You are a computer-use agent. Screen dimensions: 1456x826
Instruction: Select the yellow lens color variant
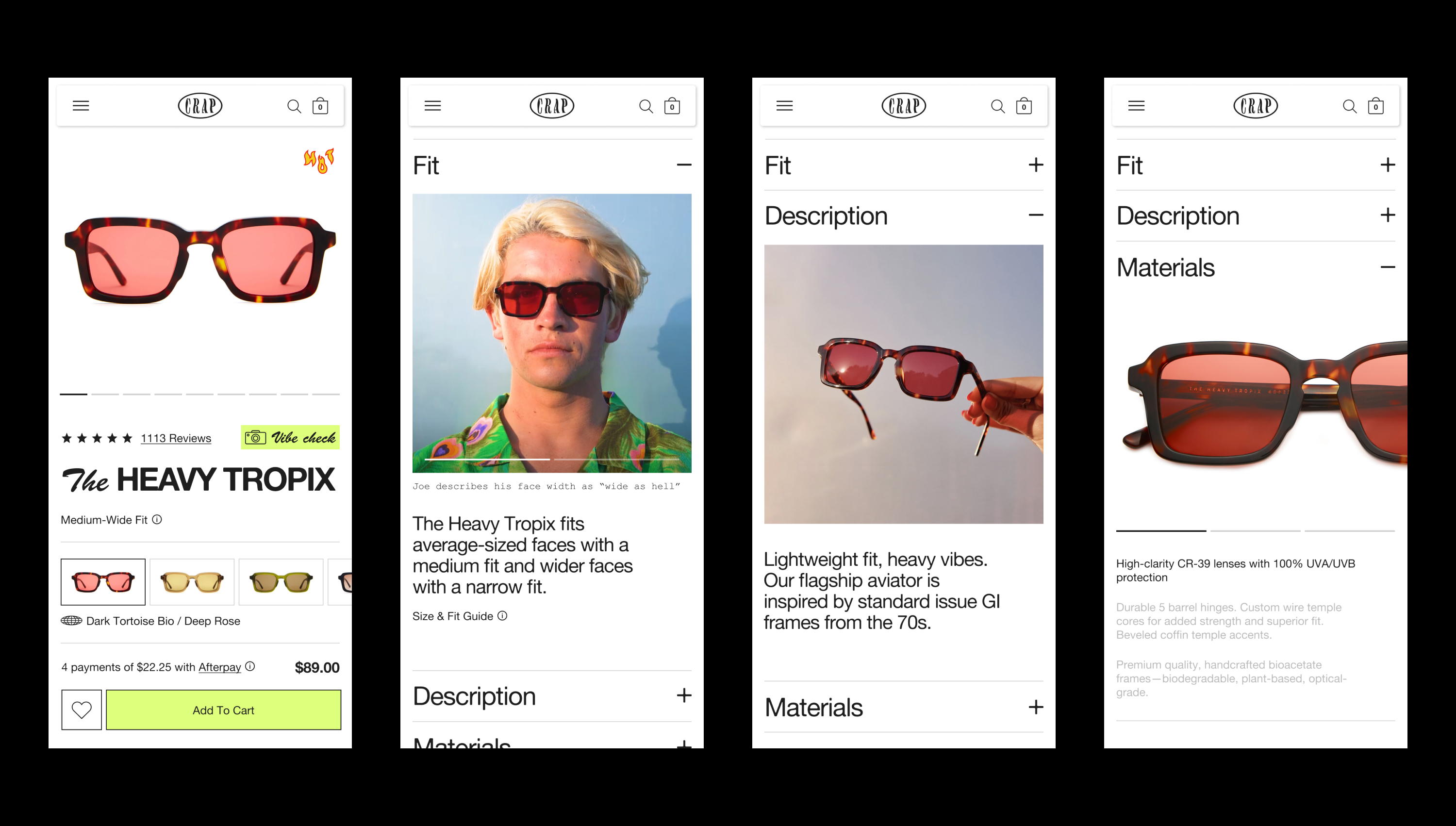click(192, 582)
